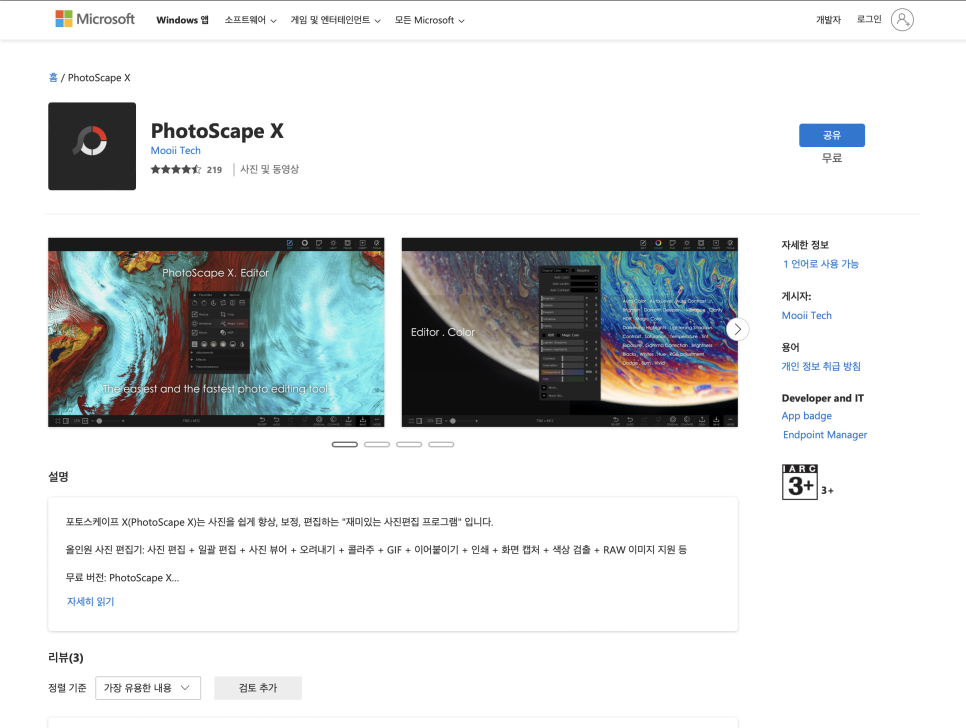Advance screenshots with the next arrow
Image resolution: width=966 pixels, height=728 pixels.
point(737,330)
